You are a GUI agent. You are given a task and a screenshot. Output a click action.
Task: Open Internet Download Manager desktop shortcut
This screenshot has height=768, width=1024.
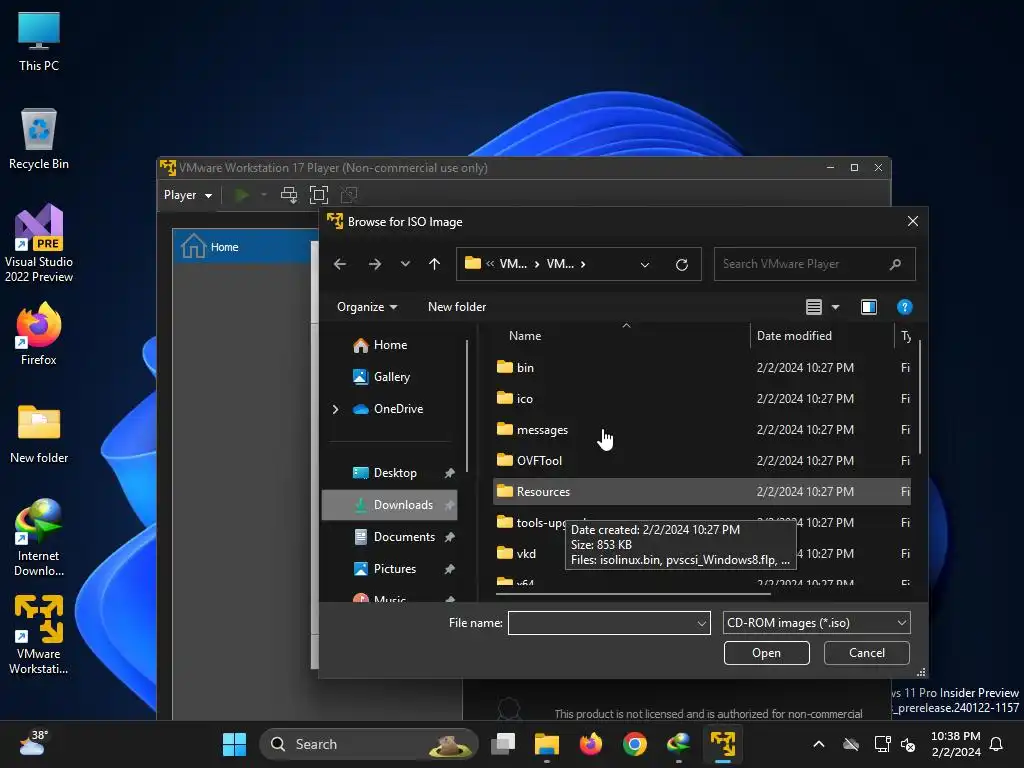[39, 537]
